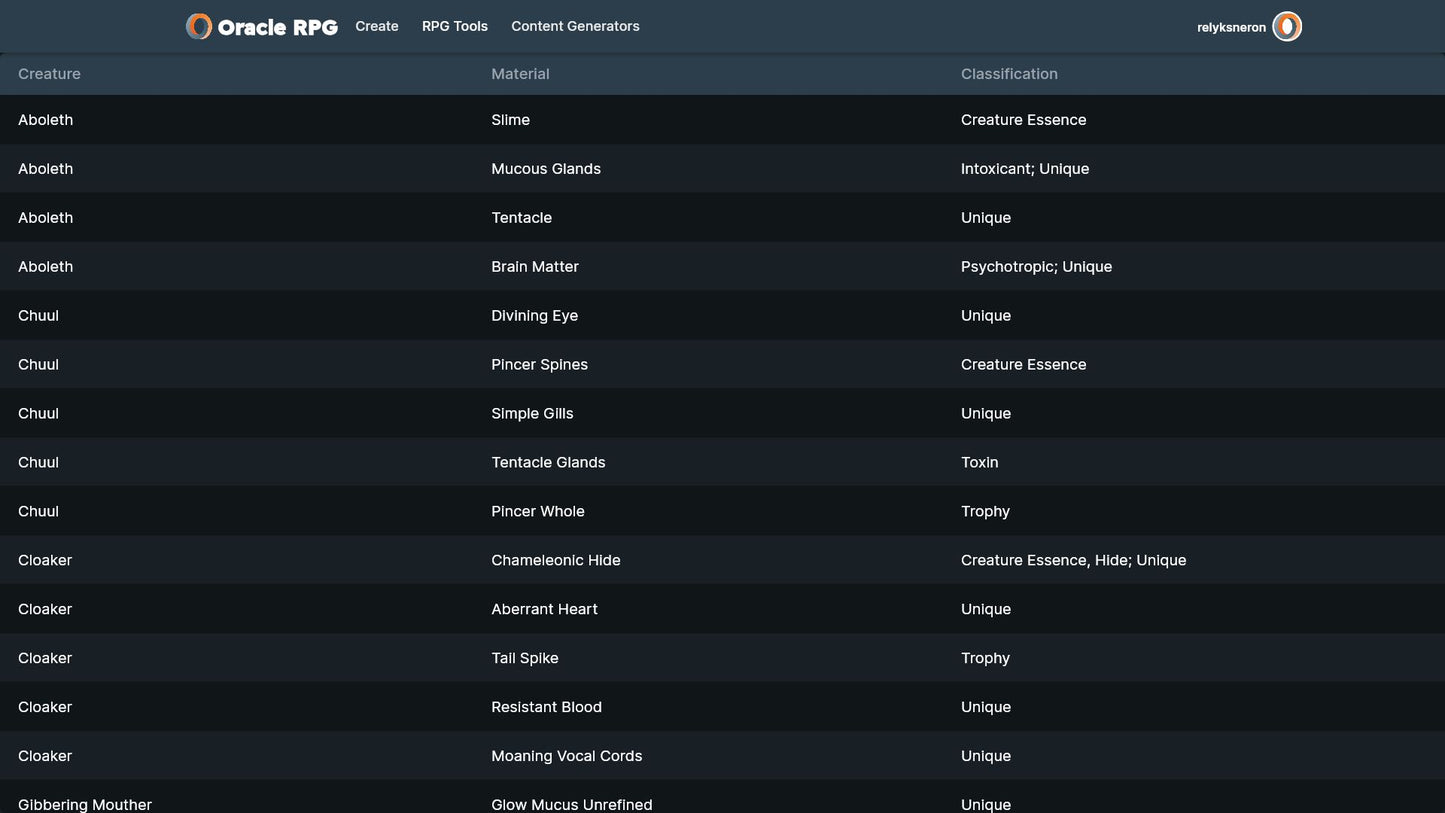The width and height of the screenshot is (1445, 813).
Task: Click the Oracle RPG site title
Action: (277, 28)
